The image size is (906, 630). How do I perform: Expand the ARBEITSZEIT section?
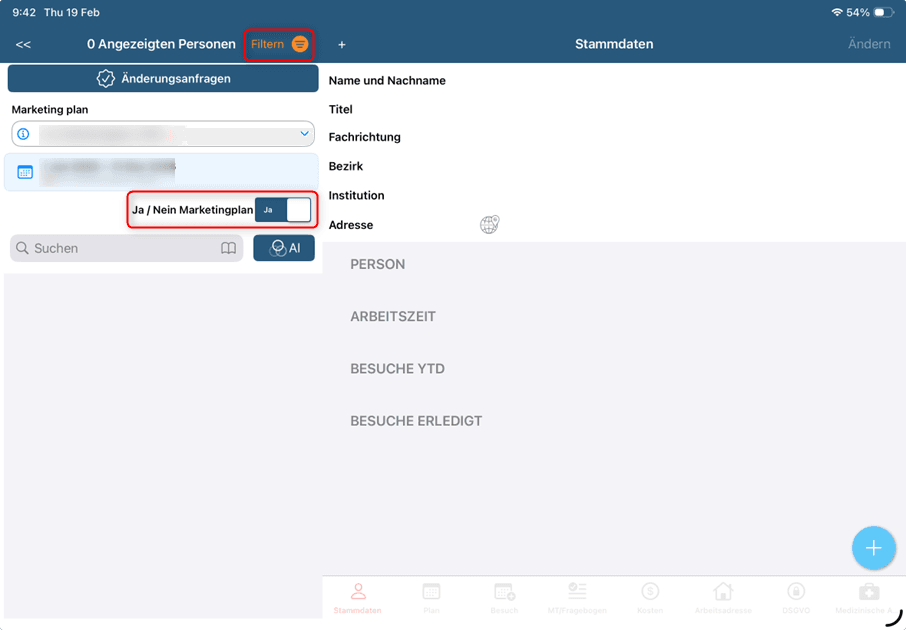393,317
